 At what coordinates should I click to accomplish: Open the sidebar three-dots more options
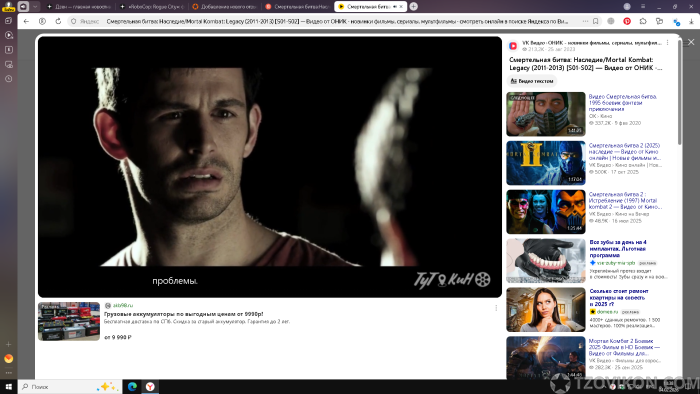pyautogui.click(x=8, y=373)
